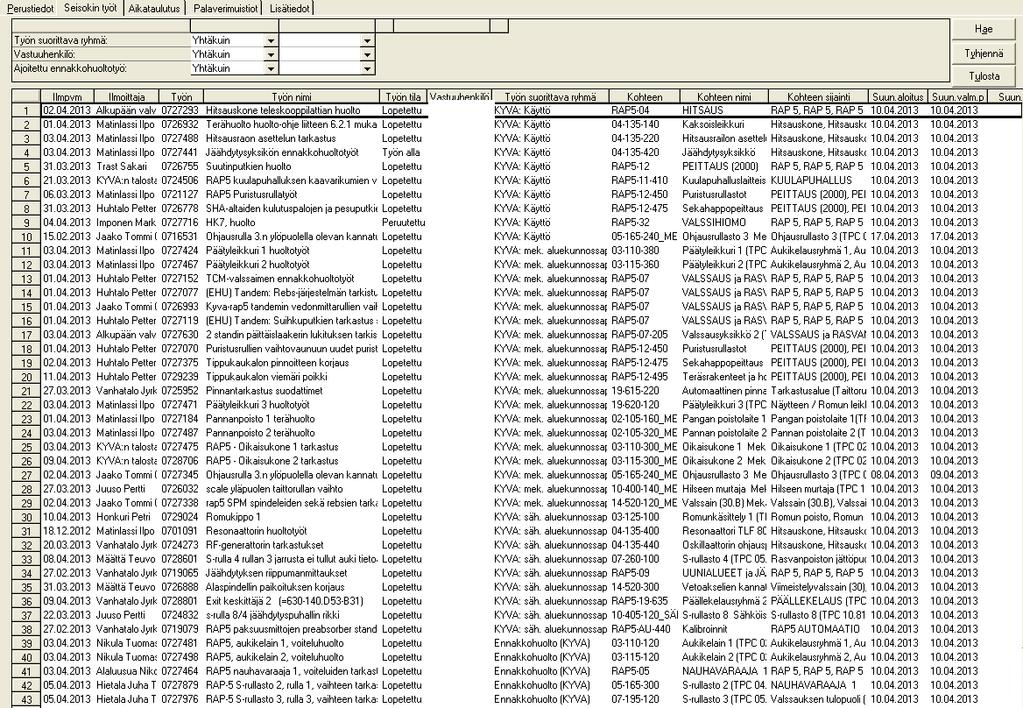
Task: Select target code "04-135-140" cell
Action: [644, 125]
